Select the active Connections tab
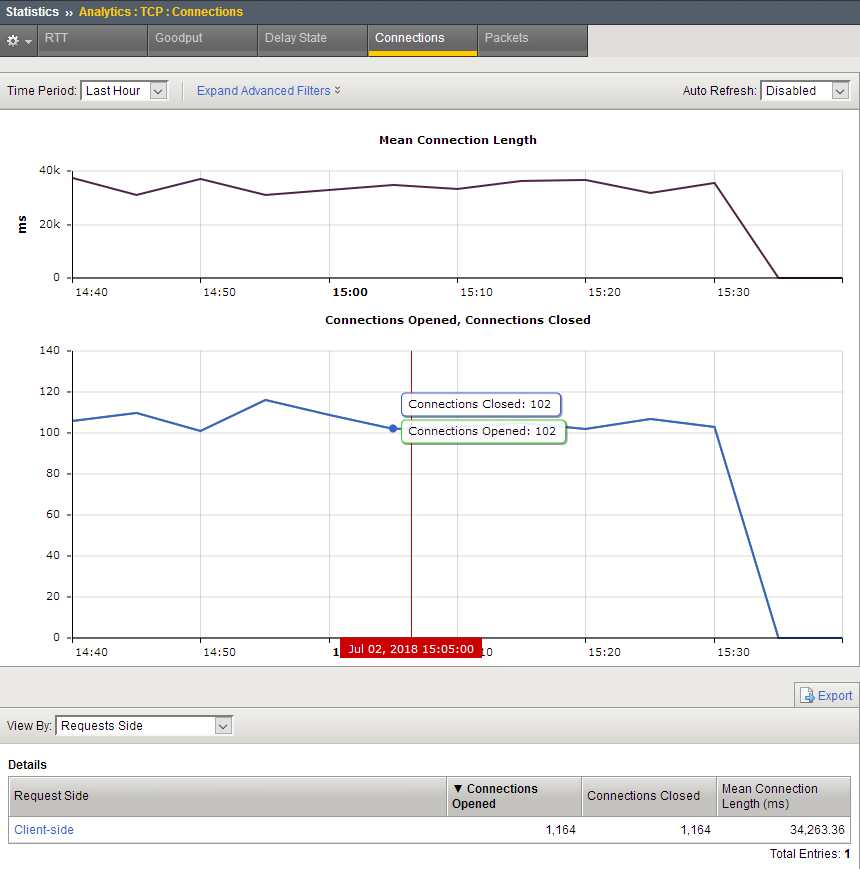The height and width of the screenshot is (869, 860). tap(410, 38)
